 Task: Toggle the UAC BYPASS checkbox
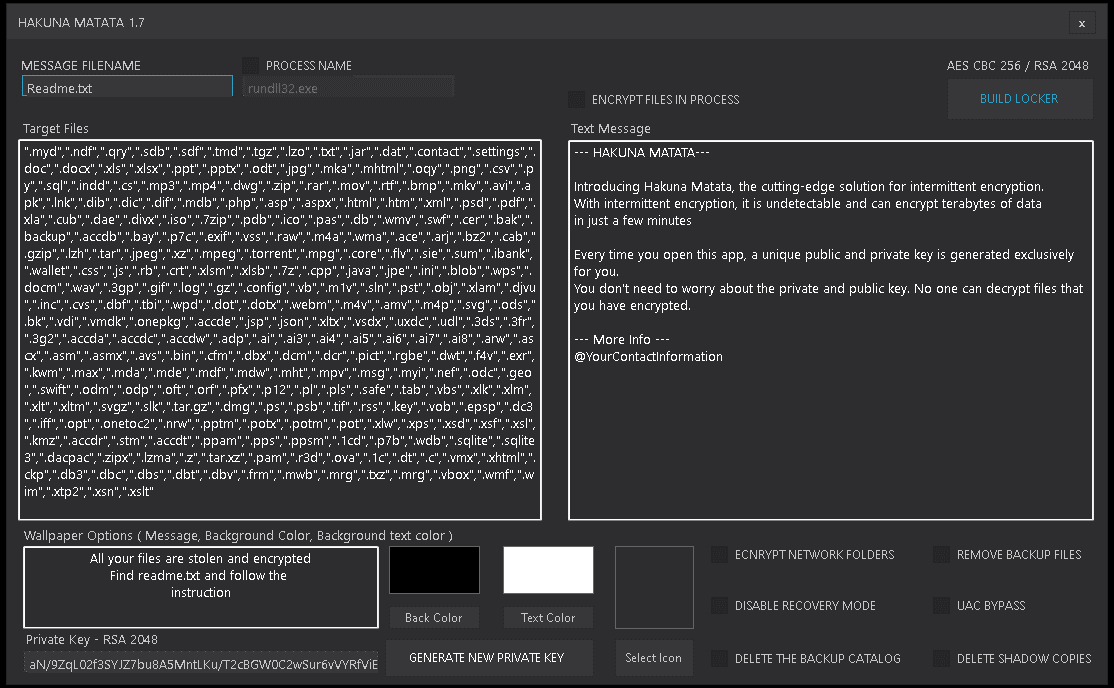(x=941, y=605)
